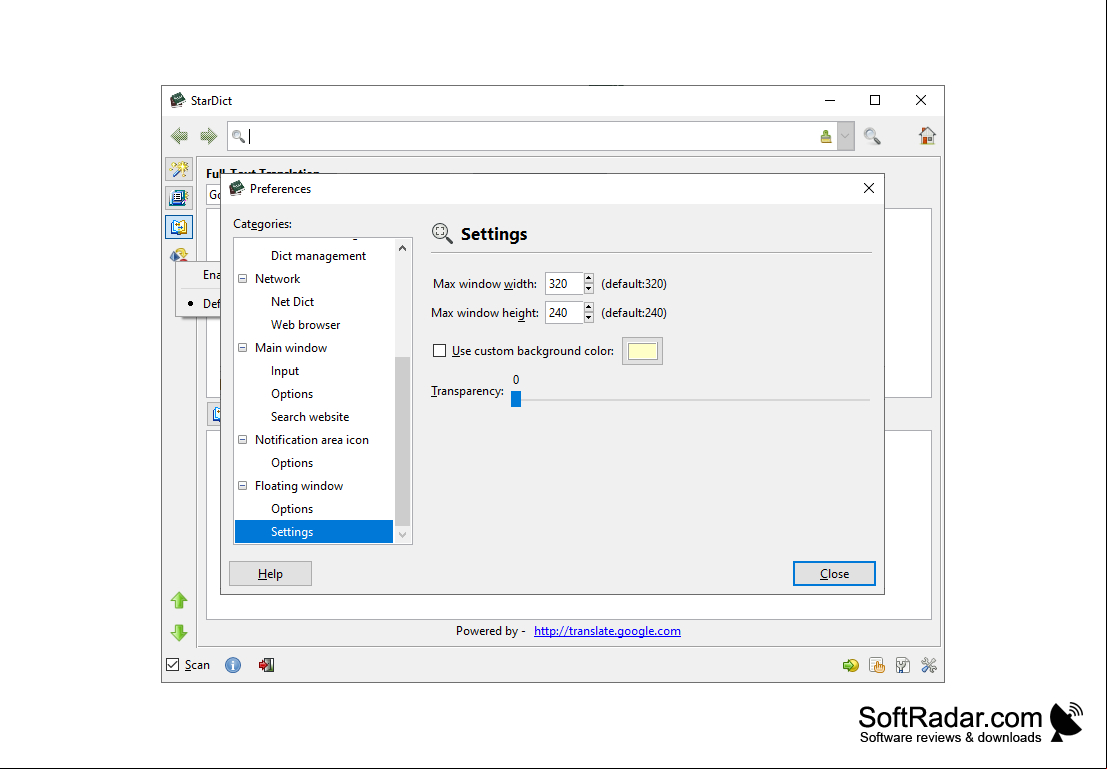Click the Help button in Preferences

(270, 573)
